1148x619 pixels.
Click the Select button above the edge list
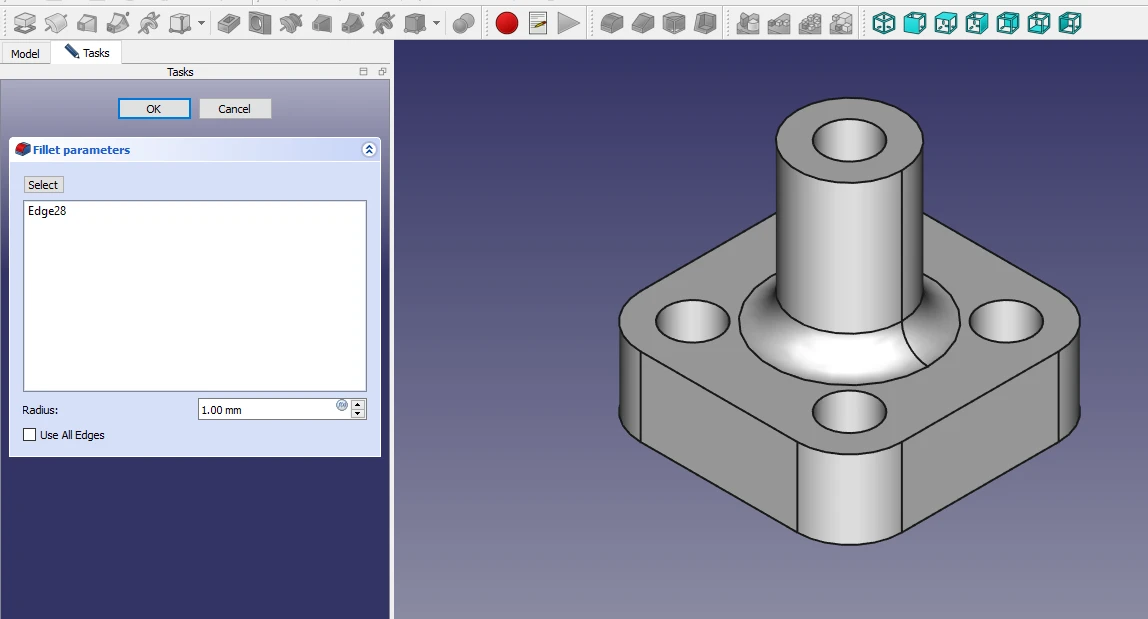43,185
